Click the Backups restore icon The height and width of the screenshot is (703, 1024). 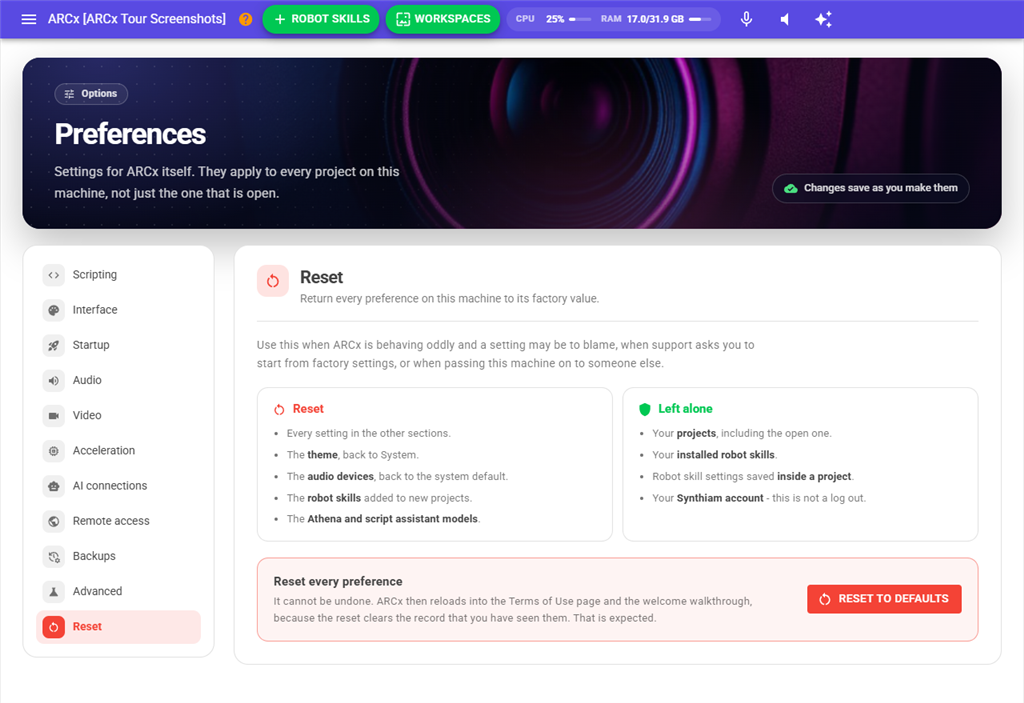[x=54, y=557]
